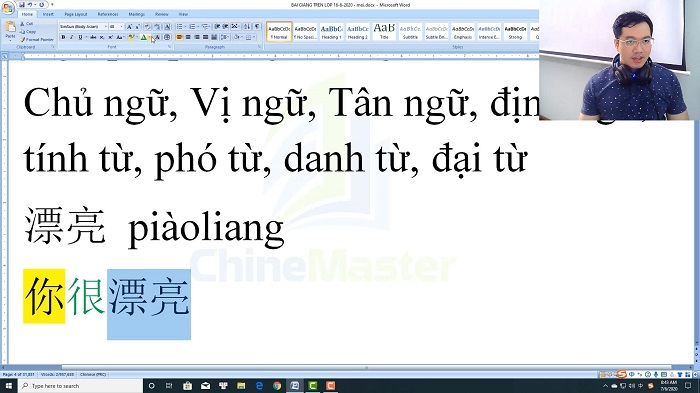Open the Windows Start menu
This screenshot has width=700, height=393.
[8, 386]
